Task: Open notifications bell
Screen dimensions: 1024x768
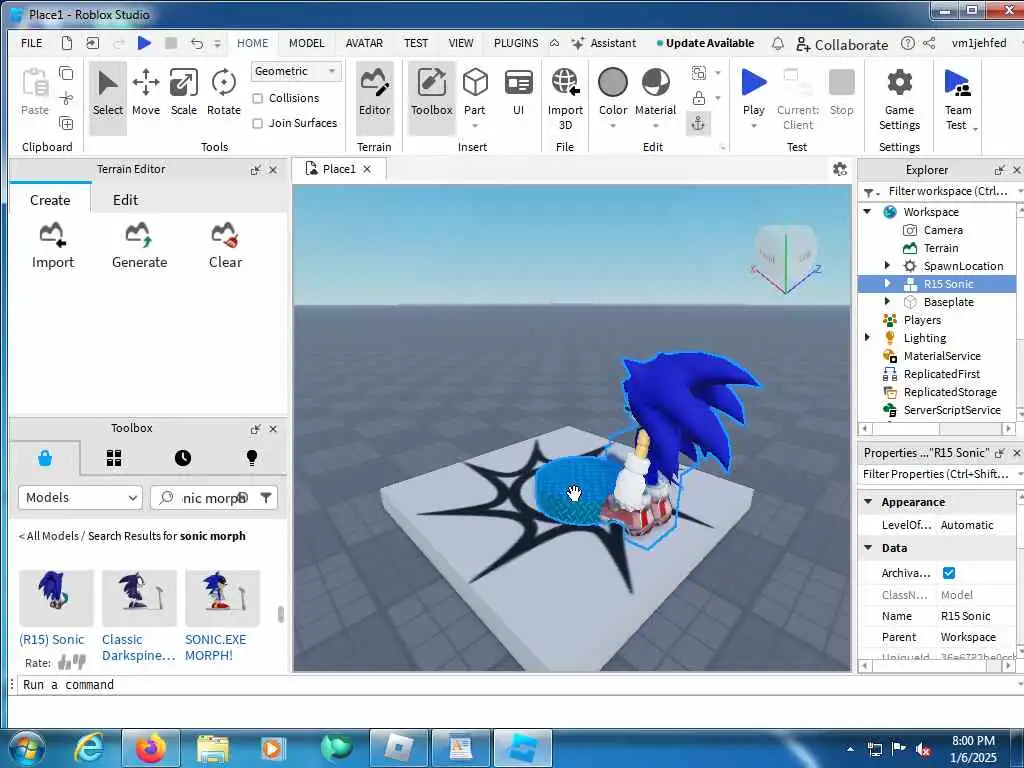Action: tap(778, 43)
